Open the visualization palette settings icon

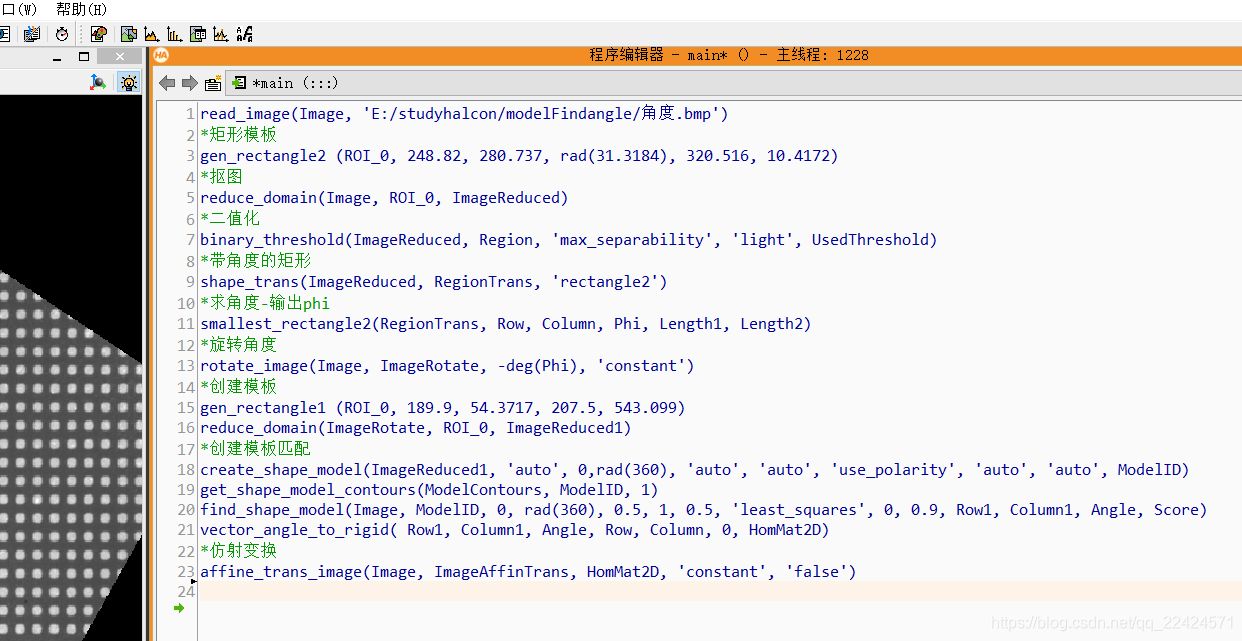click(98, 34)
